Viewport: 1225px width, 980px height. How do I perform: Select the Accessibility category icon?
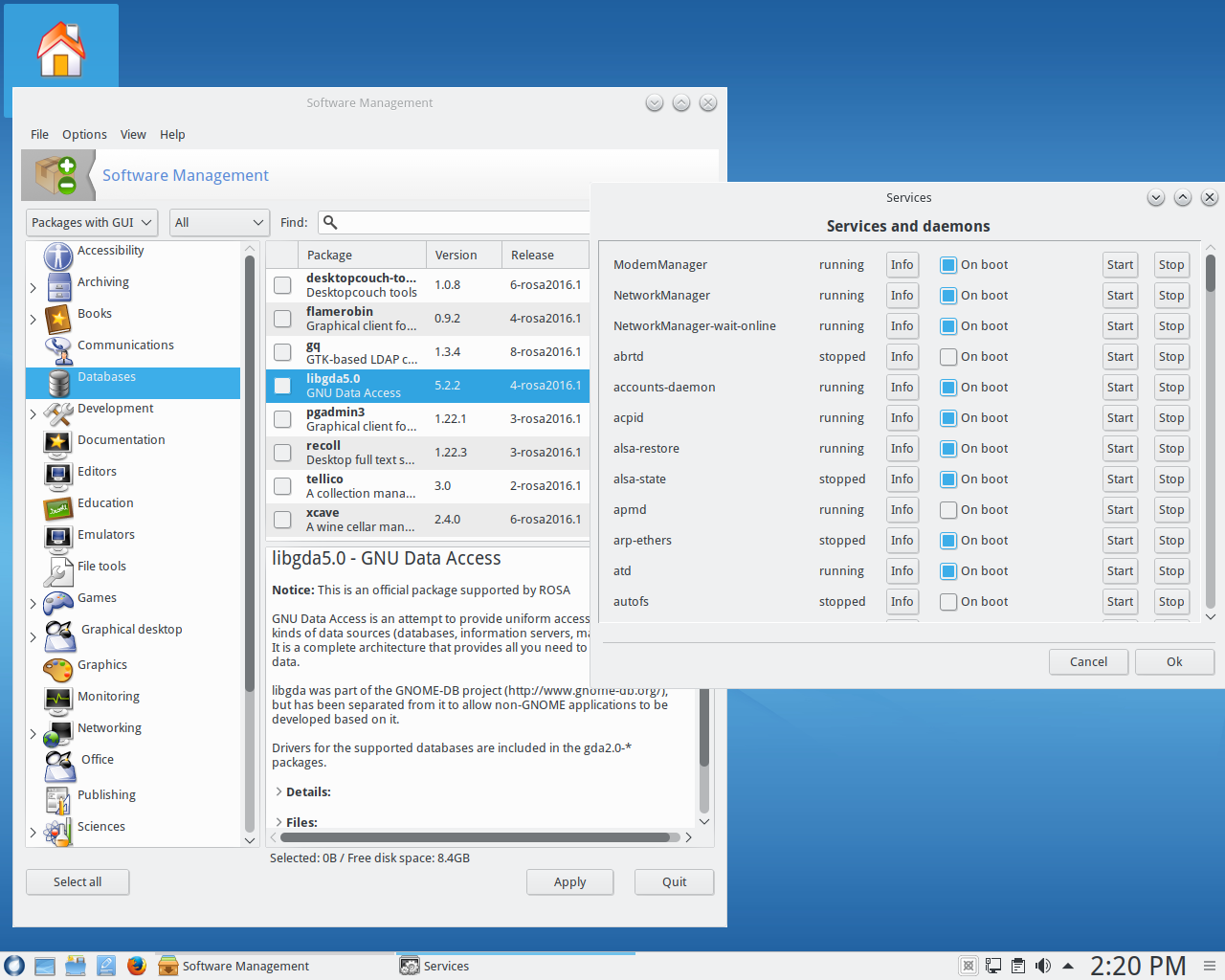point(58,256)
